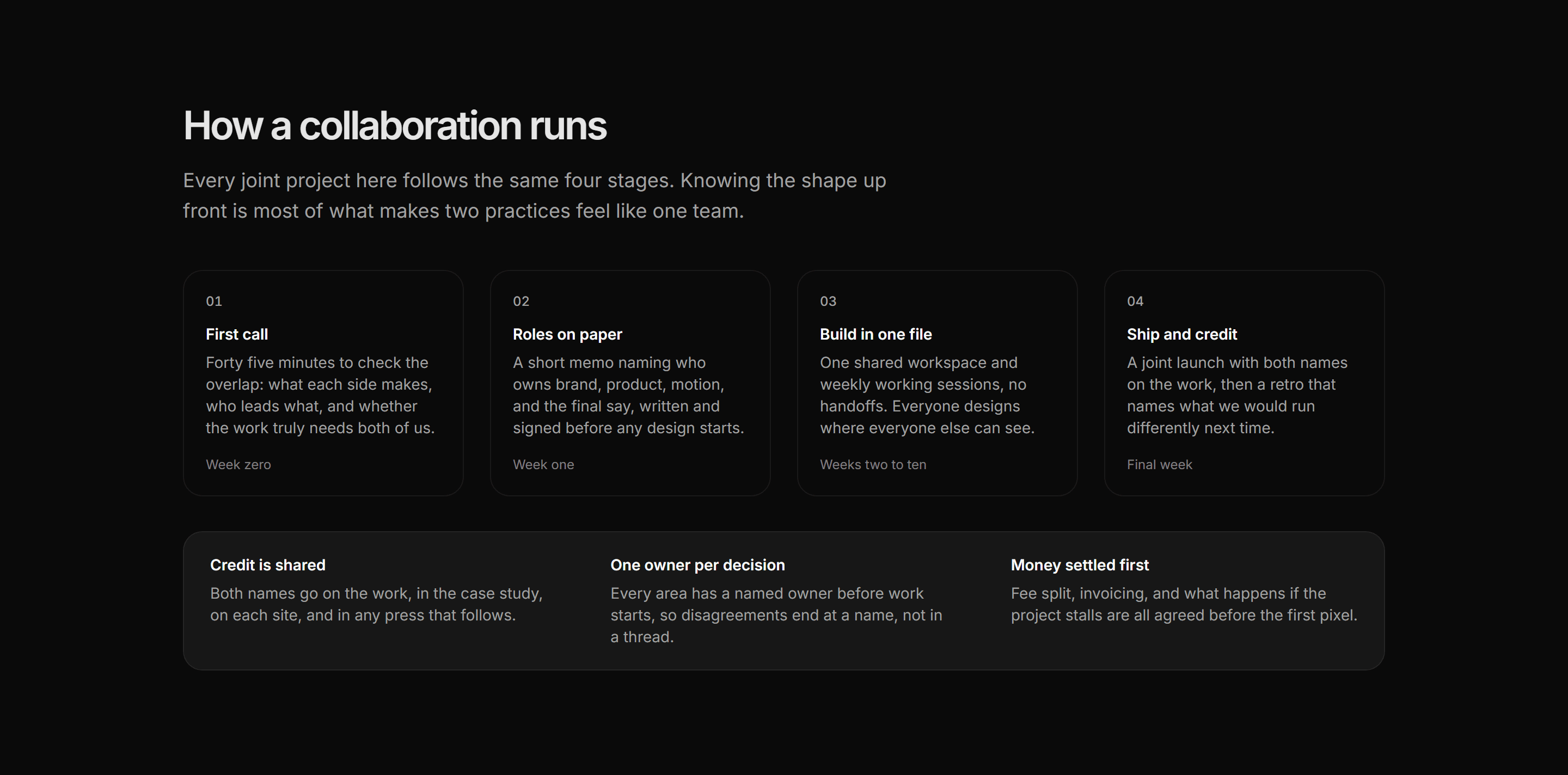Viewport: 1568px width, 775px height.
Task: Click the "Money settled first" heading
Action: coord(1079,565)
